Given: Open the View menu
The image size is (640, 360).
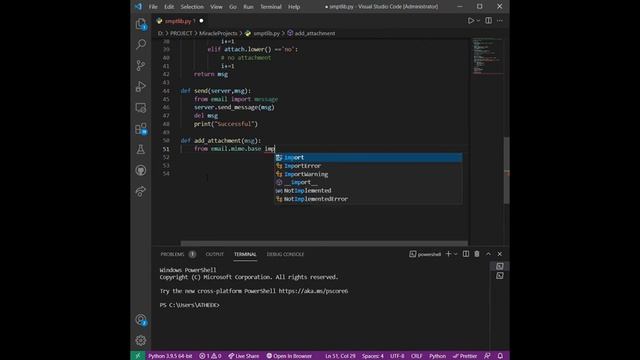Looking at the screenshot, I should 216,7.
